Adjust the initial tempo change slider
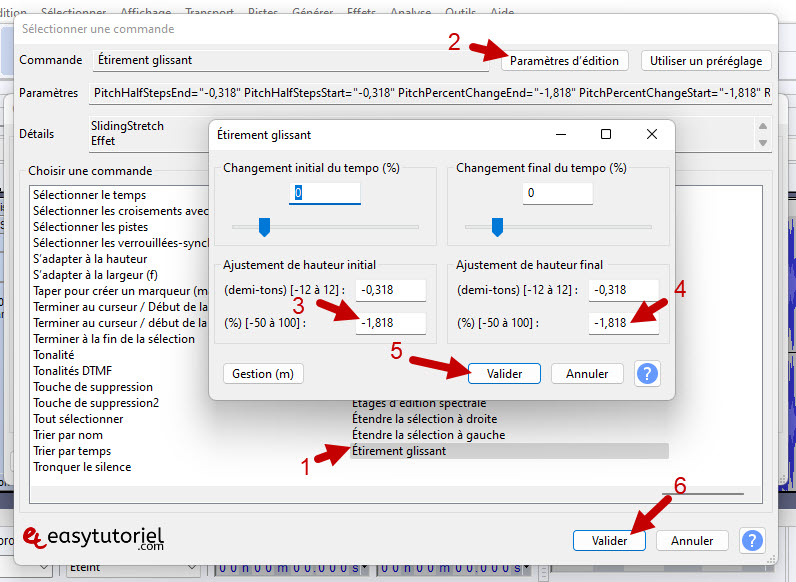Screen dimensions: 796x582 click(264, 227)
